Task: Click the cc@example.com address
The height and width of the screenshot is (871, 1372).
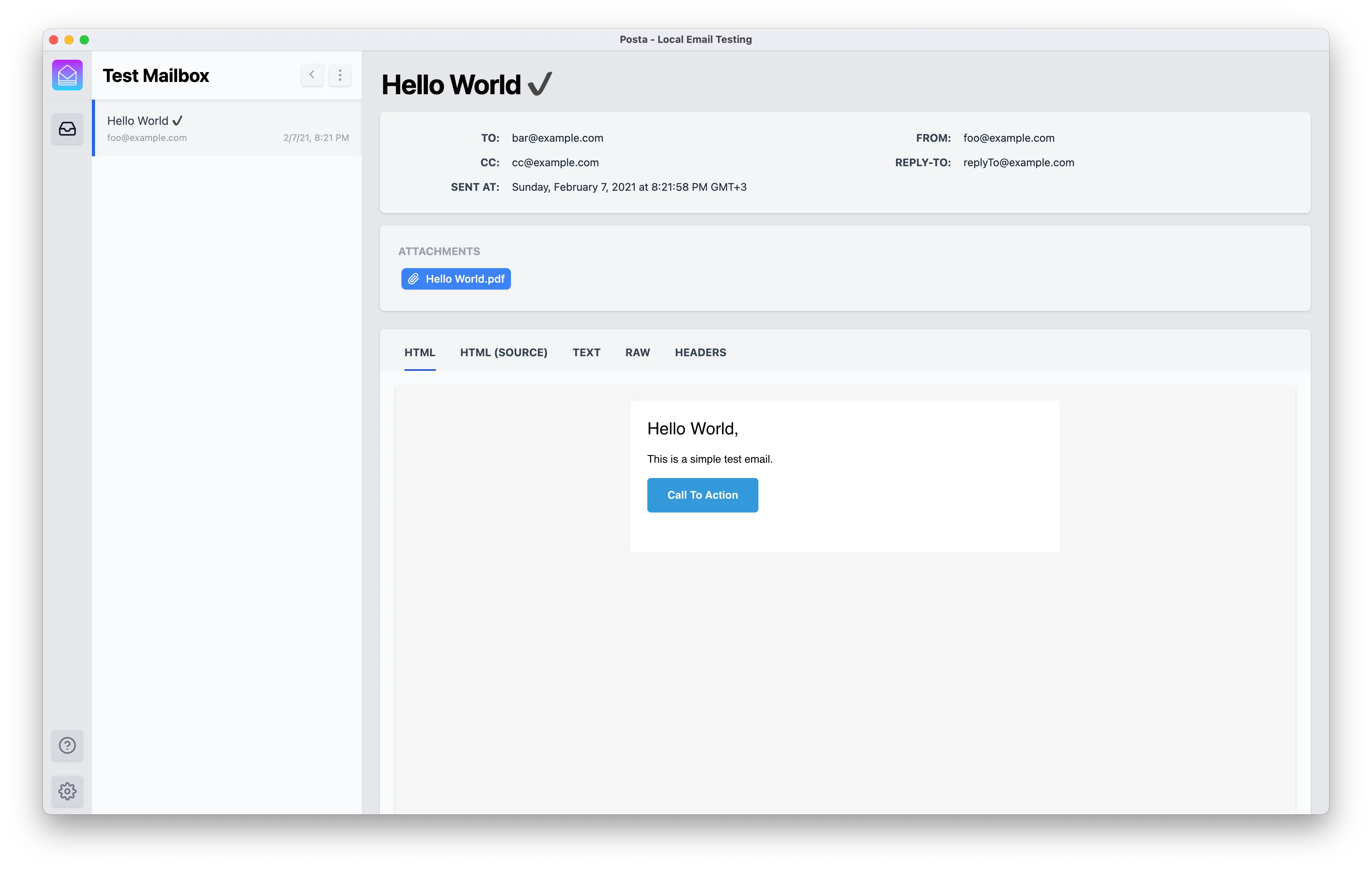Action: point(555,162)
